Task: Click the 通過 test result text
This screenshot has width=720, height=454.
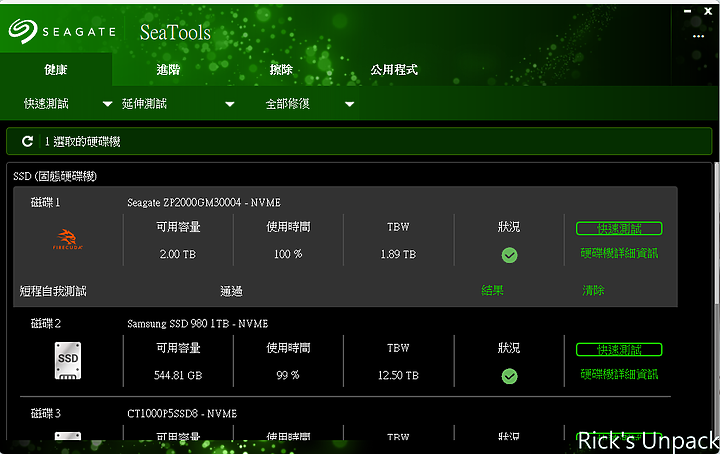Action: tap(231, 291)
